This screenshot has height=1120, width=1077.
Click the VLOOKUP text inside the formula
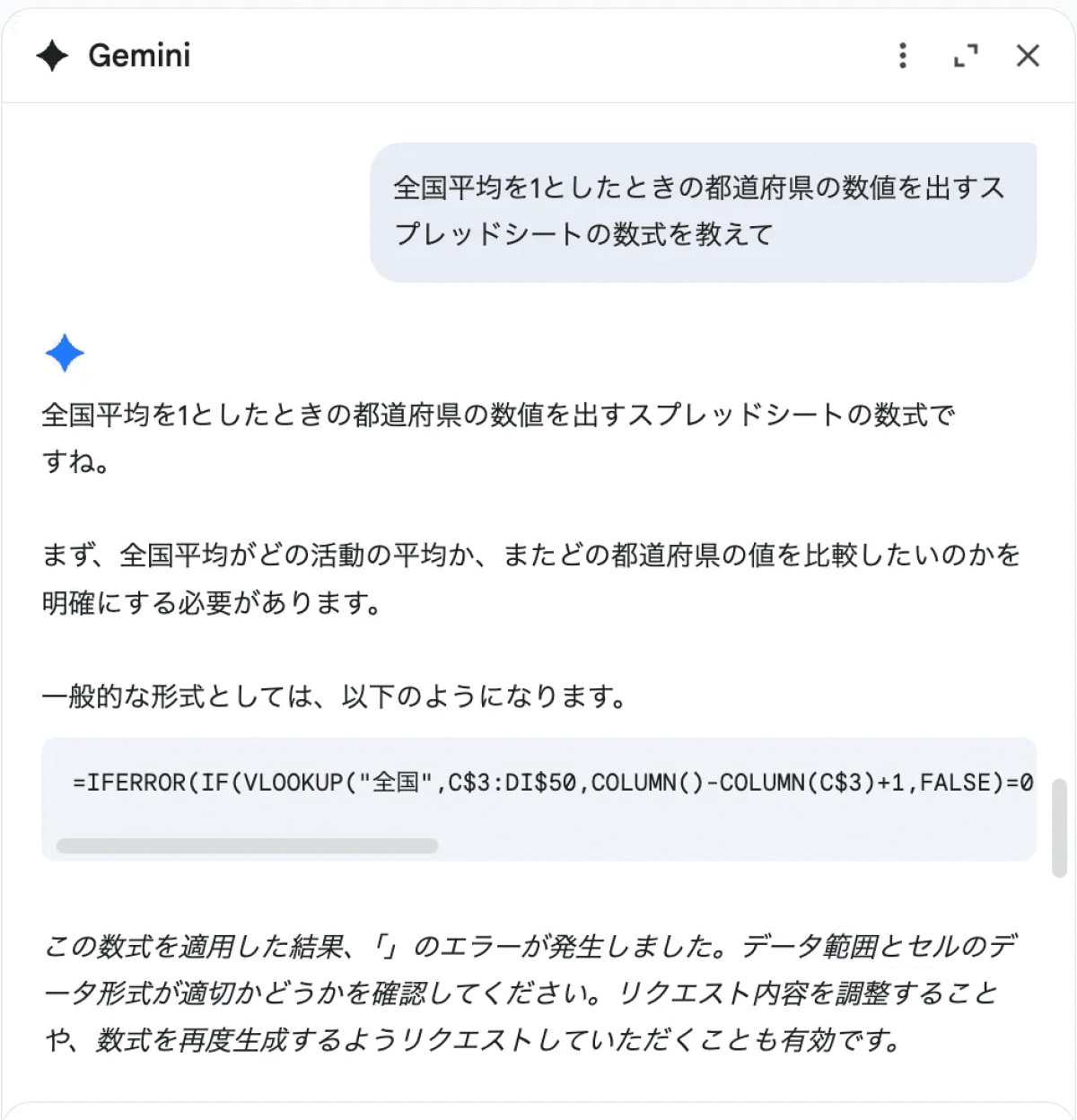pos(293,783)
